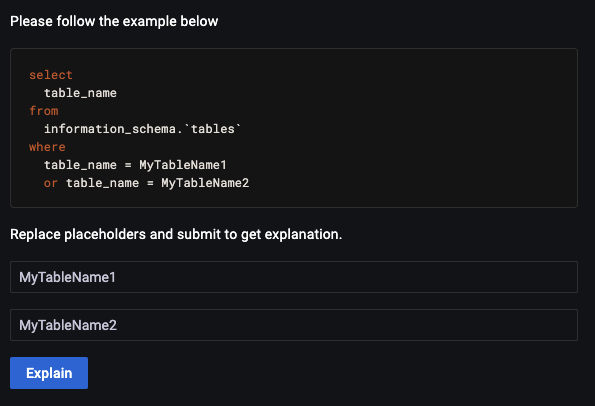Click information_schema text in the code block
Viewport: 595px width, 406px height.
point(110,129)
